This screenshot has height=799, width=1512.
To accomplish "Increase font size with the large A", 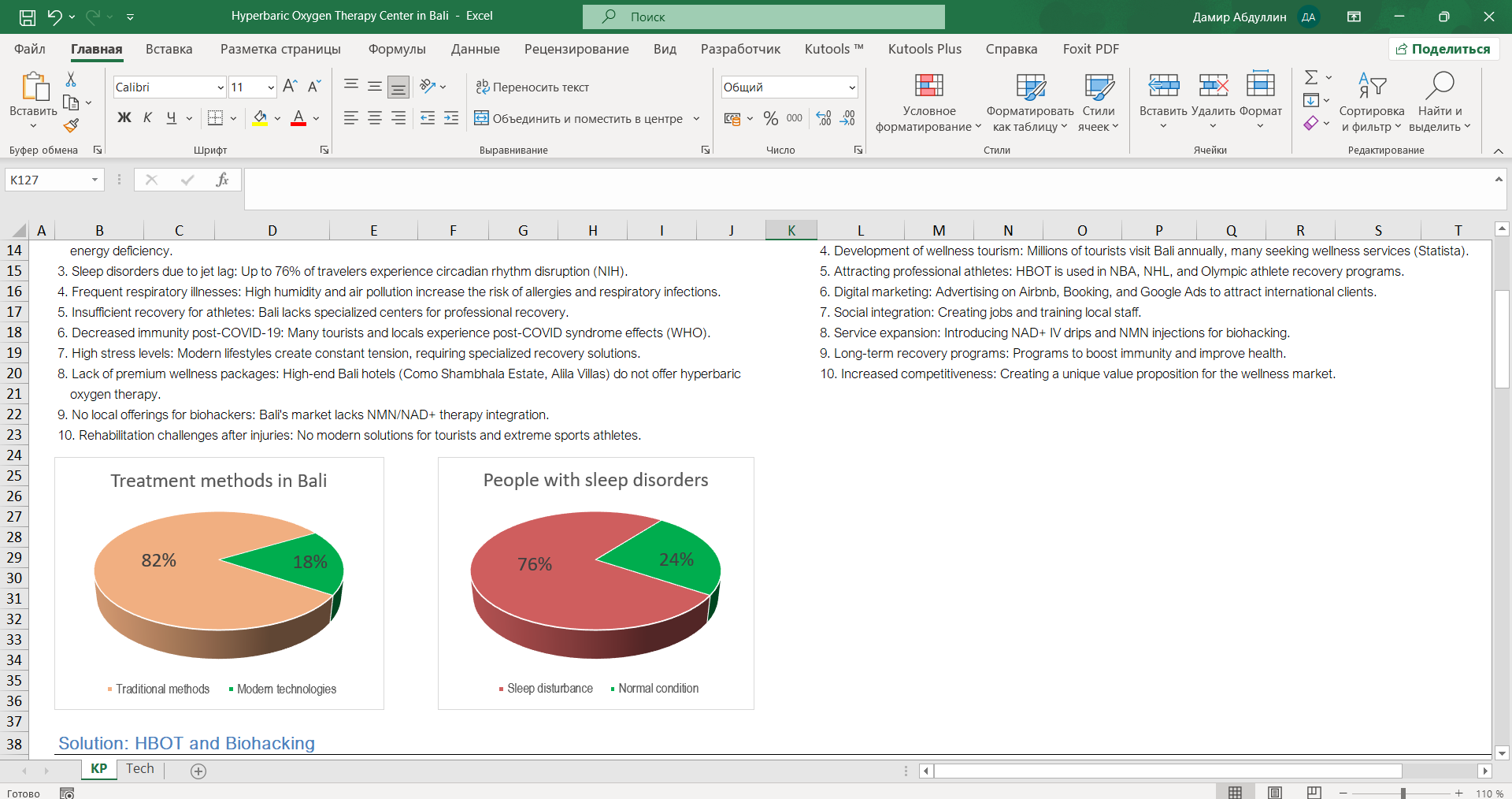I will 290,87.
